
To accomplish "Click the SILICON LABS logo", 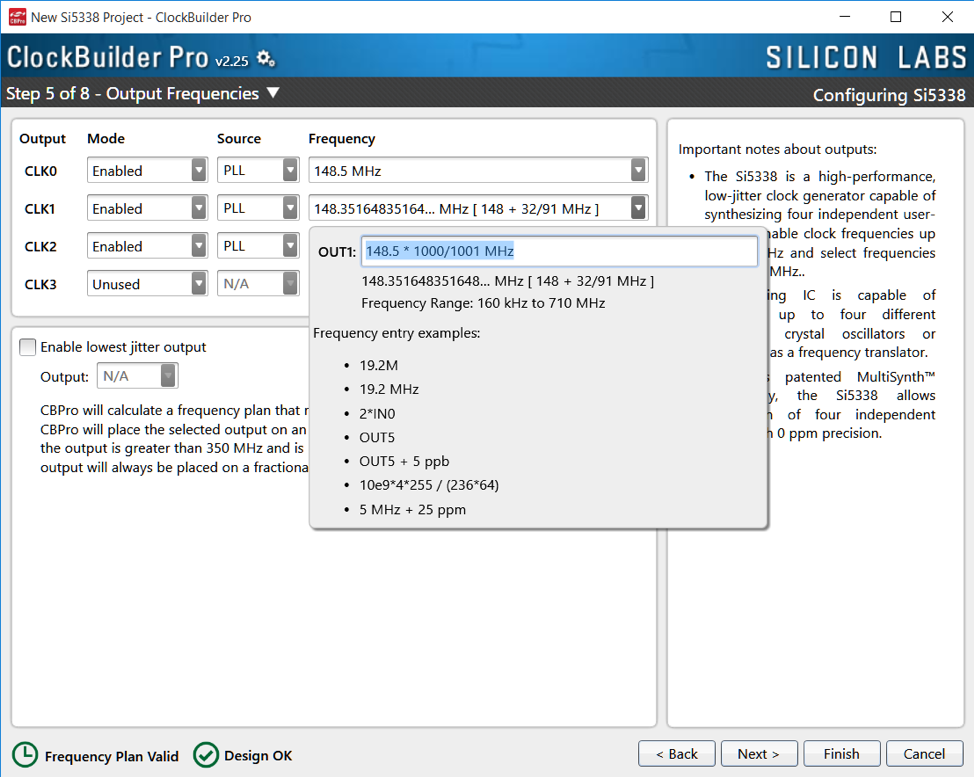I will (866, 58).
